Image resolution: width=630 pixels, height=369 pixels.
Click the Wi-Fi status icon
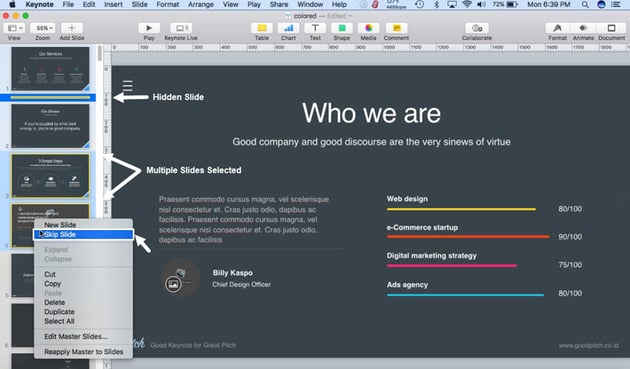pos(466,4)
